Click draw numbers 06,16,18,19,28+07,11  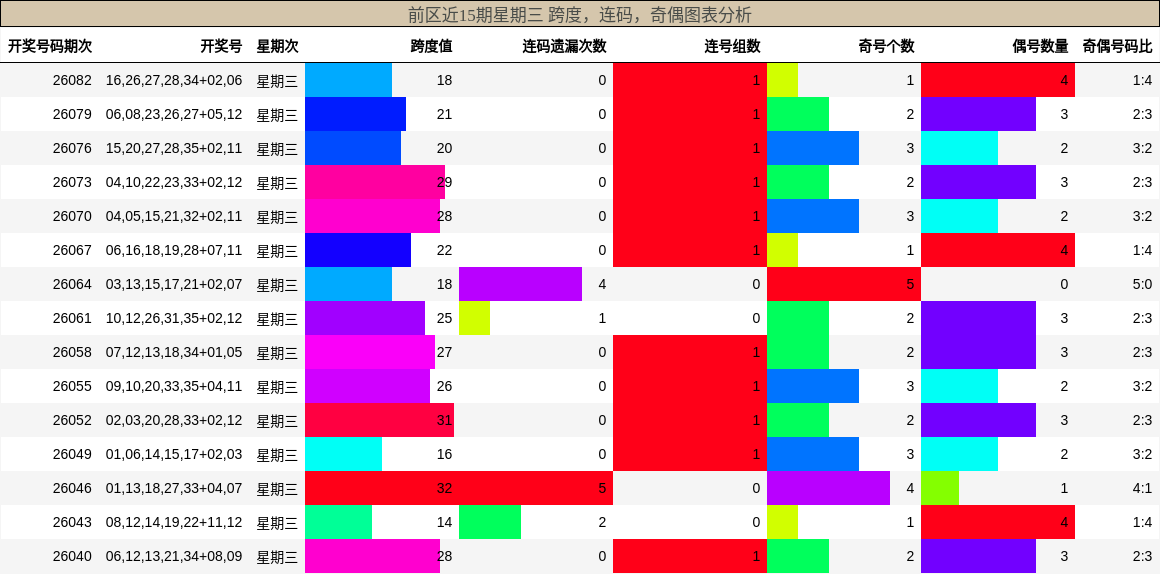(x=174, y=250)
